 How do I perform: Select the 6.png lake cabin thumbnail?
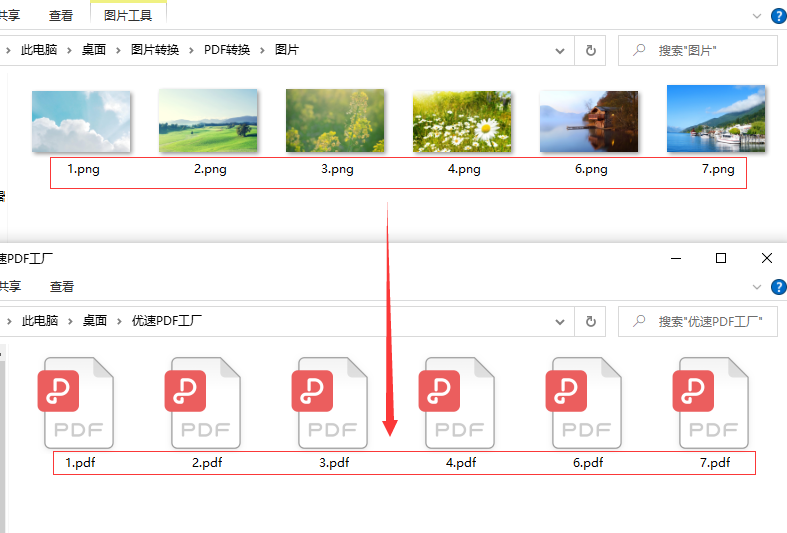coord(589,121)
